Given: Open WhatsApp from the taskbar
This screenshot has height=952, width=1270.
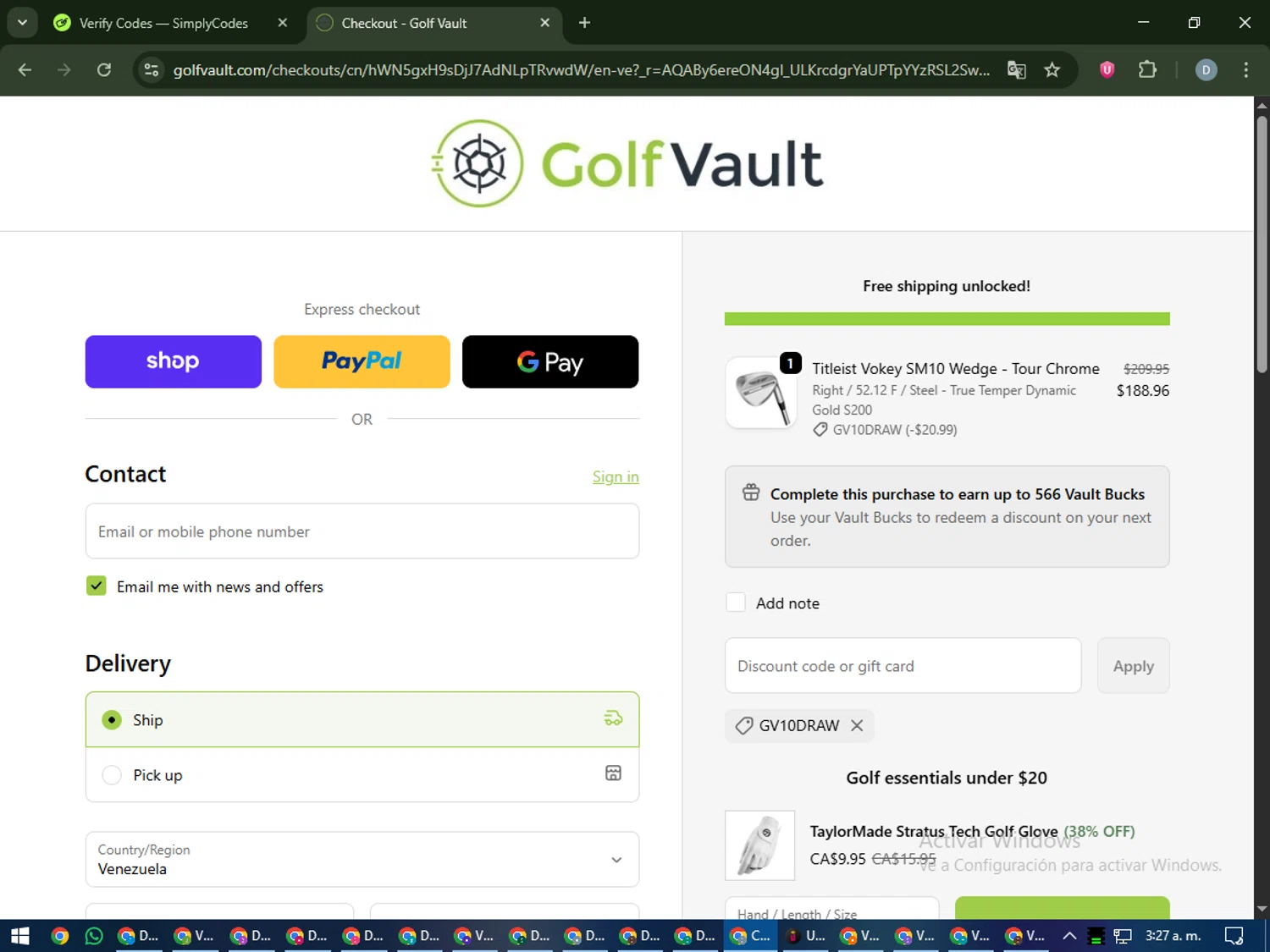Looking at the screenshot, I should (x=93, y=936).
